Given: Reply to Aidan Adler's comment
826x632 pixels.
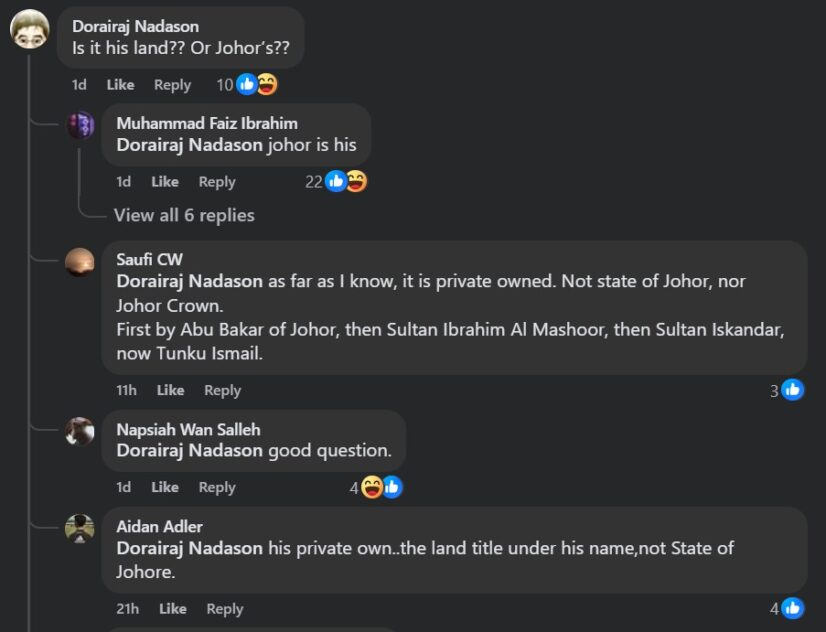Looking at the screenshot, I should pos(225,608).
